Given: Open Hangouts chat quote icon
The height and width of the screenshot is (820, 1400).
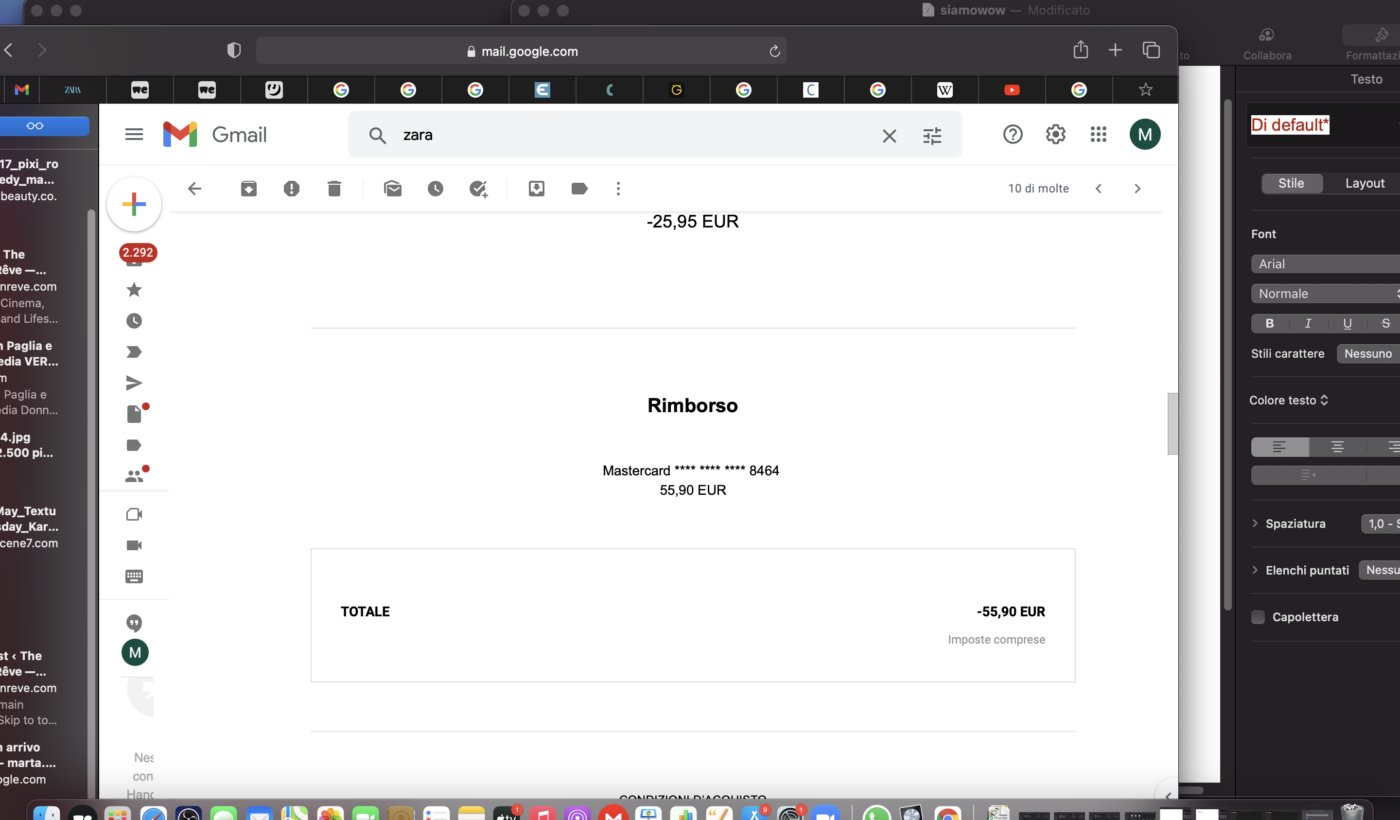Looking at the screenshot, I should pyautogui.click(x=134, y=623).
